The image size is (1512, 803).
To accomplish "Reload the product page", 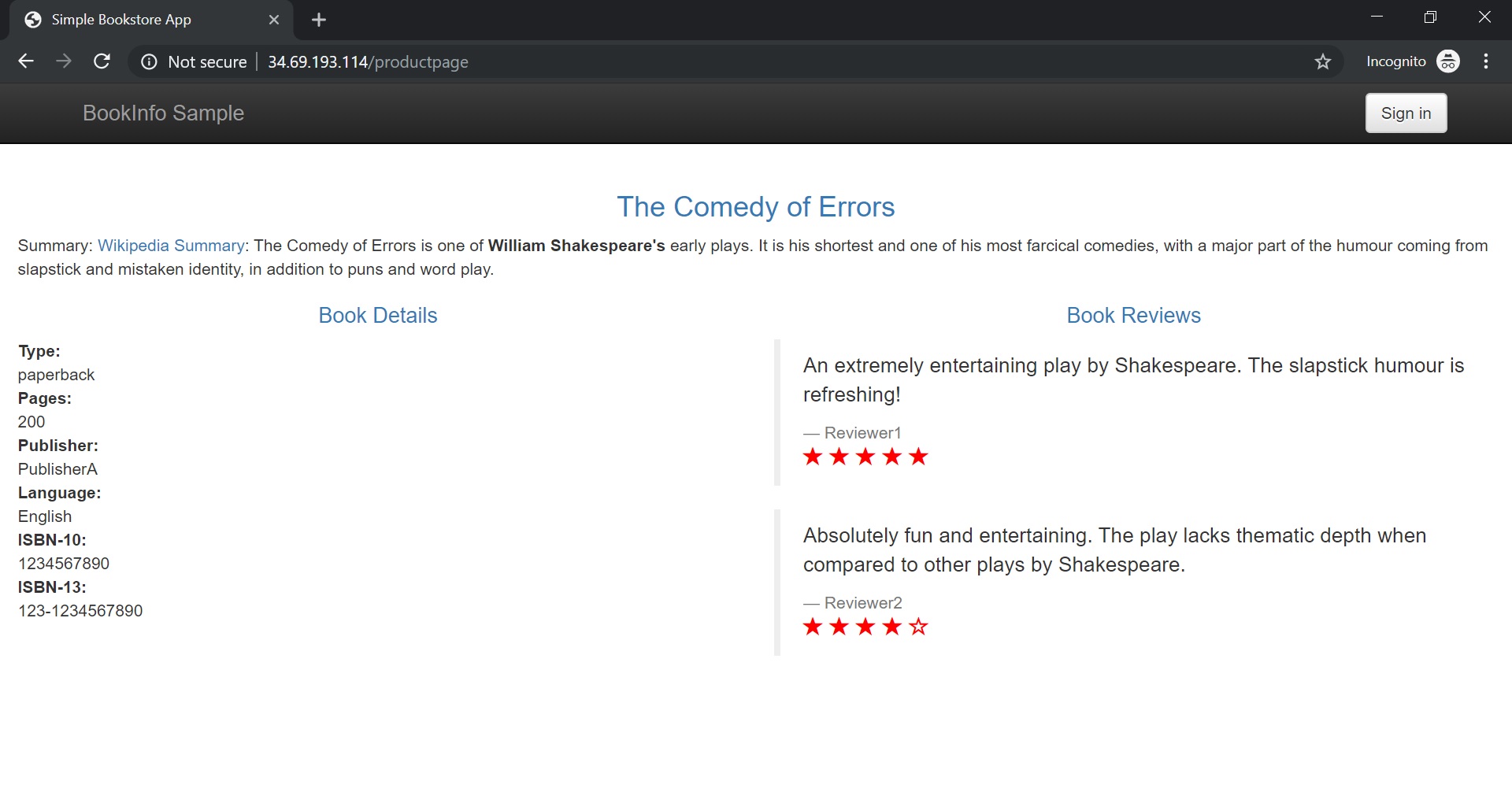I will pos(102,61).
